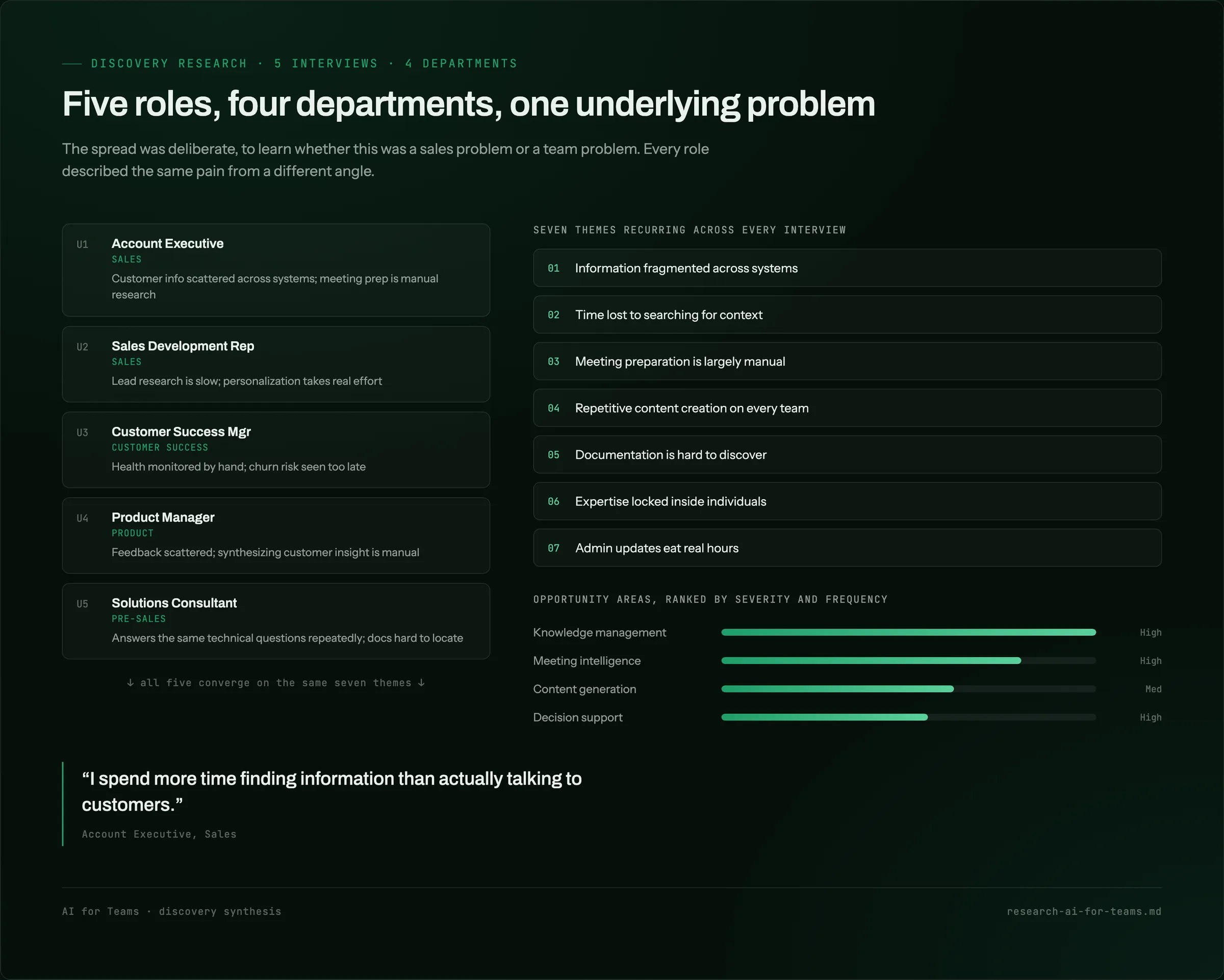Click the Knowledge management progress bar
The height and width of the screenshot is (980, 1224).
908,632
